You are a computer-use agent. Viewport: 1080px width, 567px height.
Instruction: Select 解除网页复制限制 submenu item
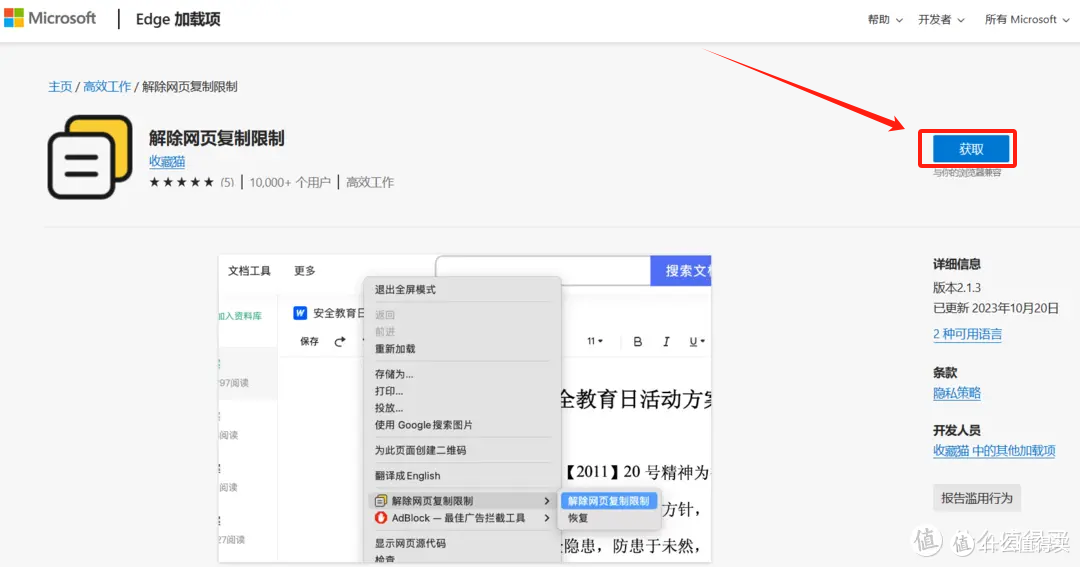pos(608,501)
